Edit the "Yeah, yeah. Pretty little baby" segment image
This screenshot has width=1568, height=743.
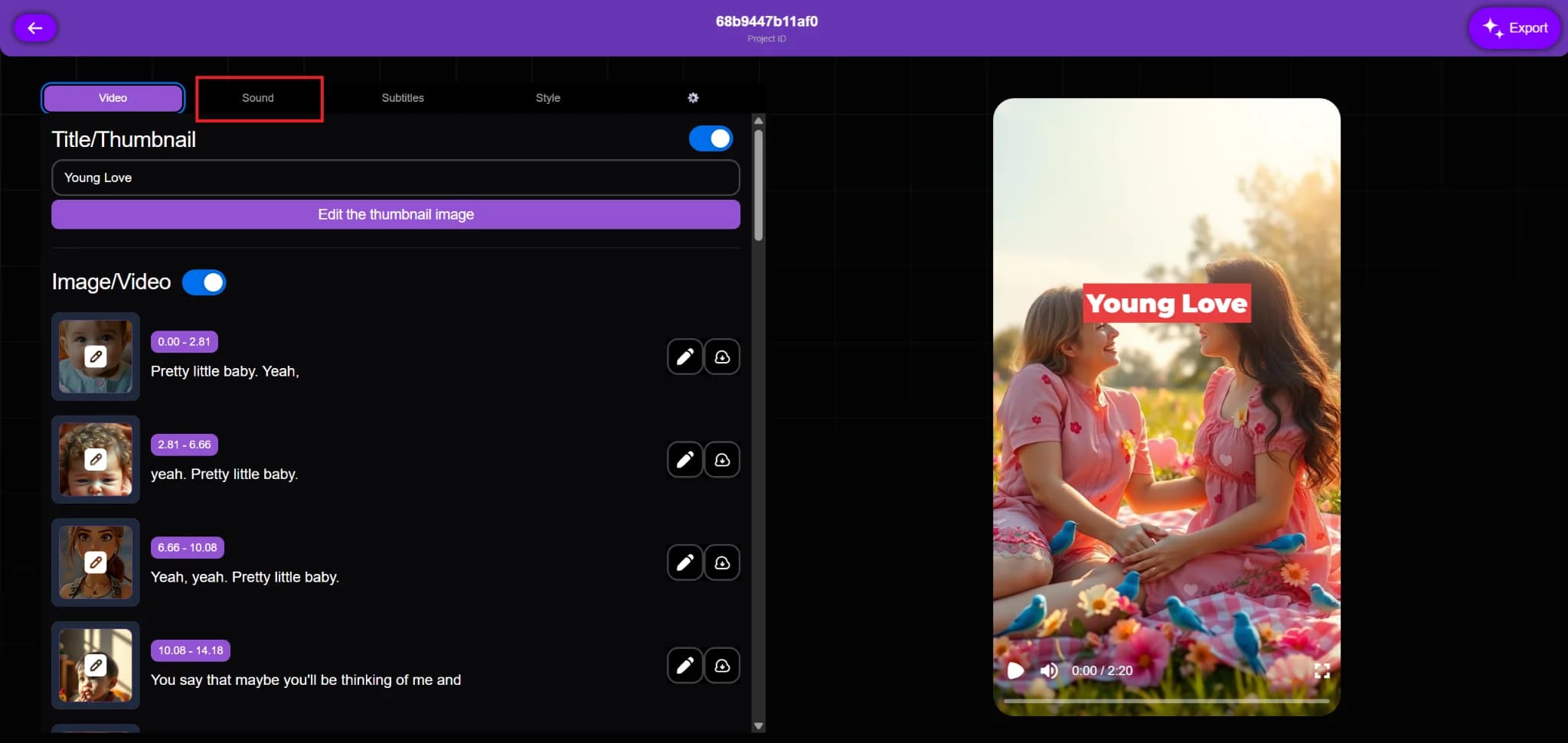click(x=684, y=562)
